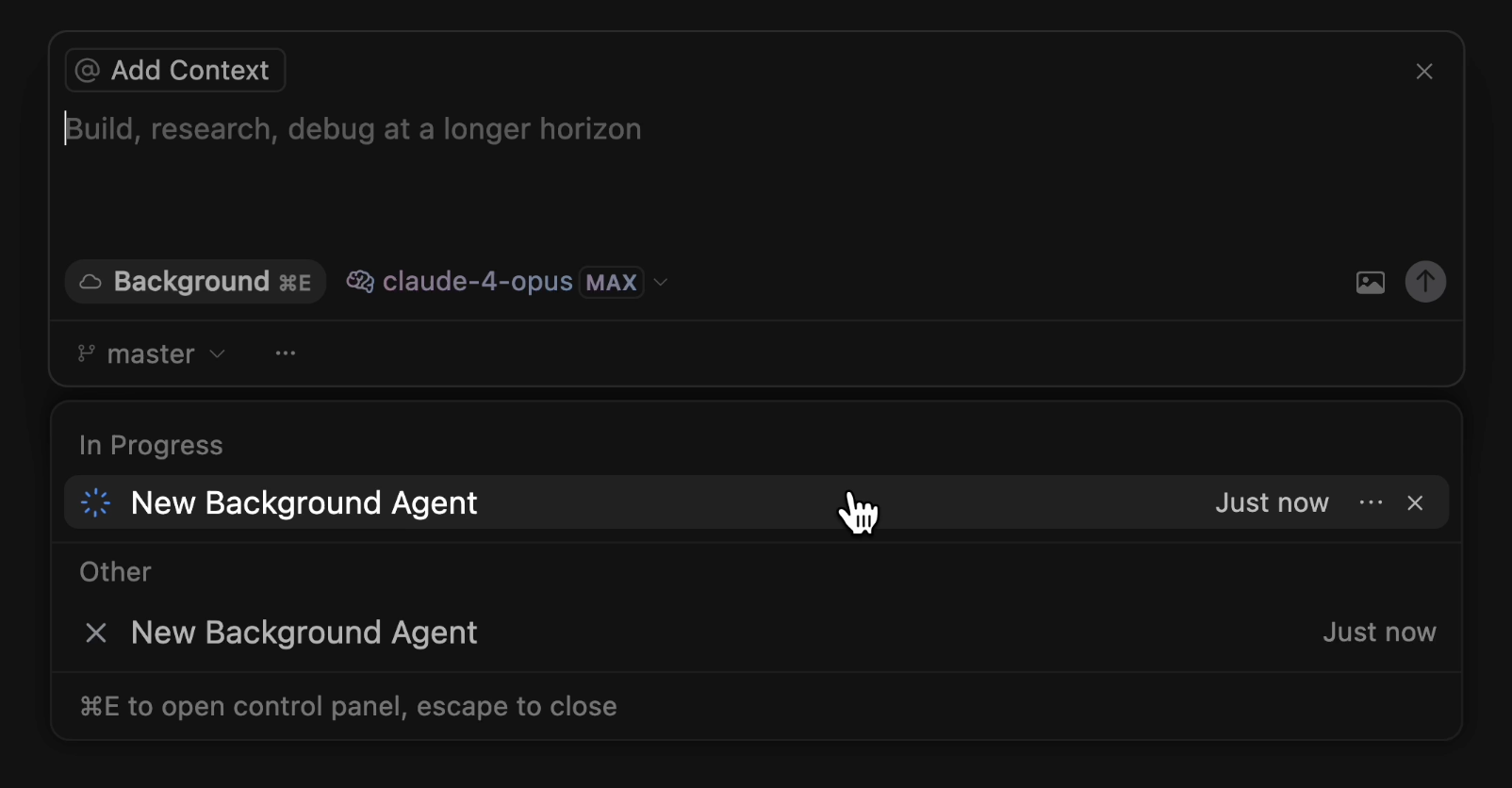The image size is (1512, 788).
Task: Click the git branch icon
Action: tap(86, 353)
